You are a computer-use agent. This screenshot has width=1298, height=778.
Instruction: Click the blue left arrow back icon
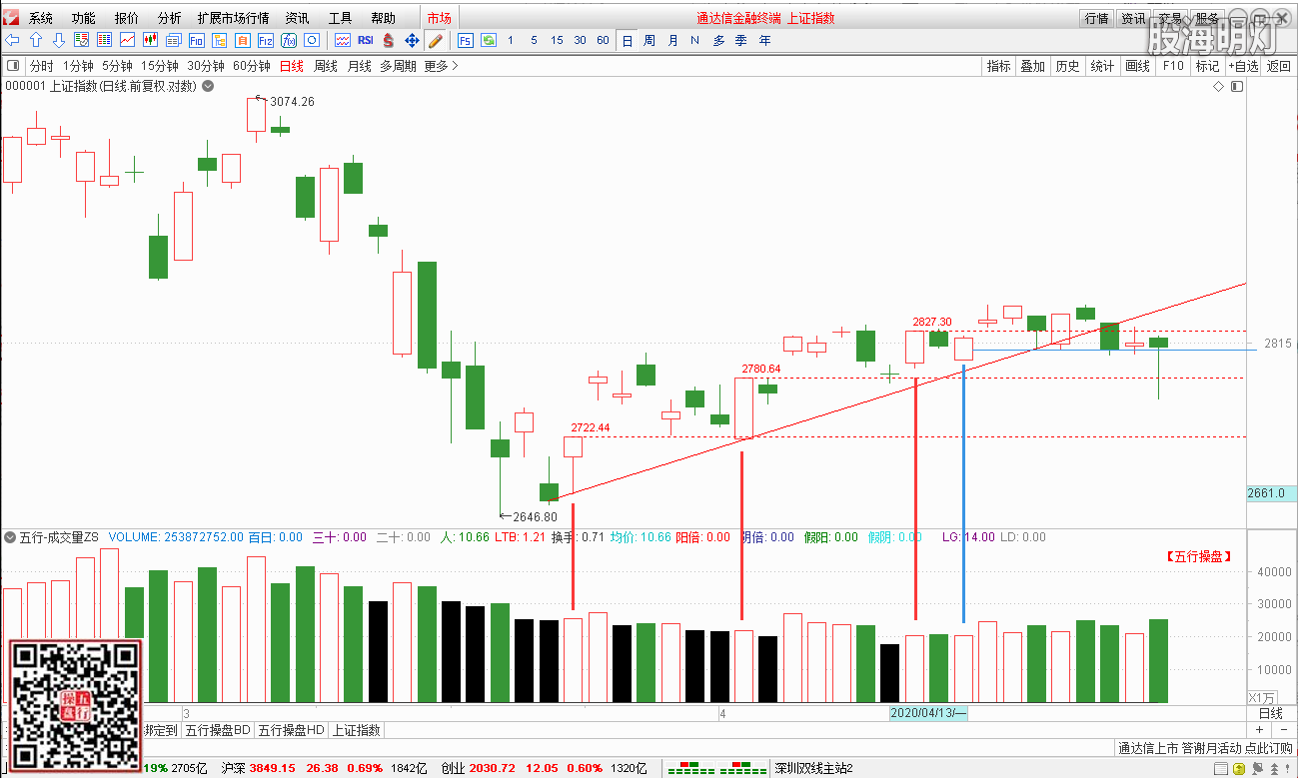pos(13,41)
